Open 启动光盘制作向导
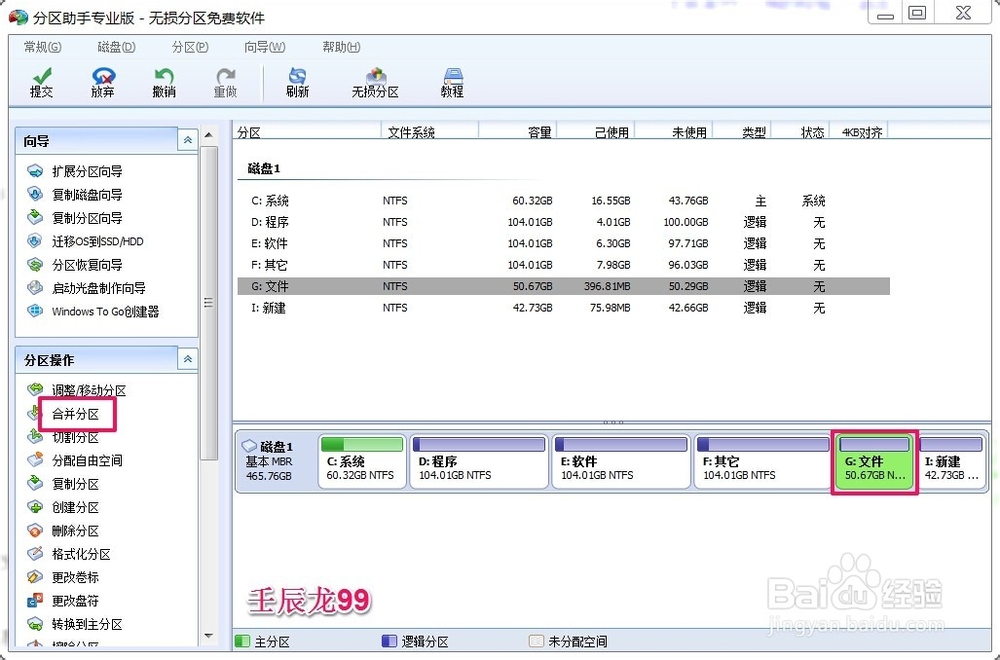This screenshot has width=1000, height=660. [x=86, y=288]
